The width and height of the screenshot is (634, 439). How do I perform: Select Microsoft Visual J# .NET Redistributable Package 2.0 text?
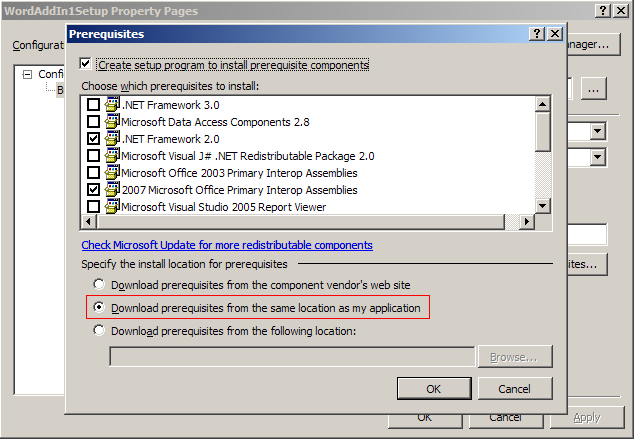(x=248, y=156)
